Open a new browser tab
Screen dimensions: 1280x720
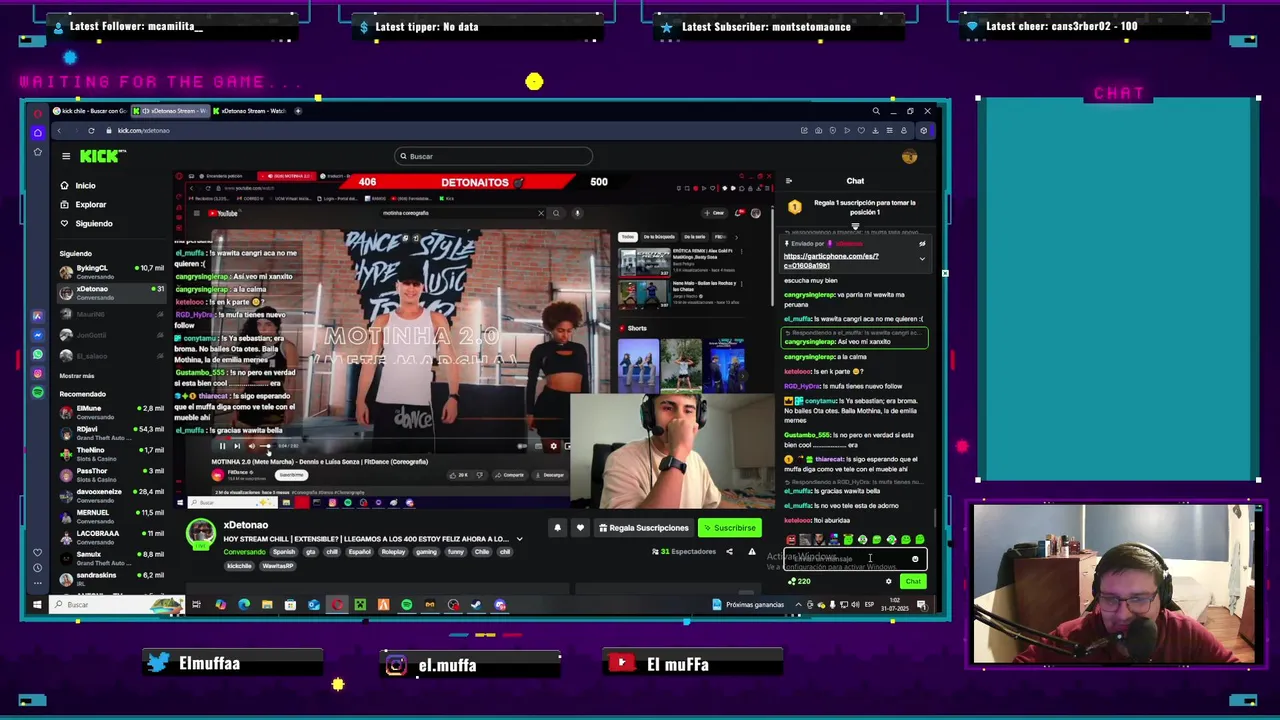298,111
